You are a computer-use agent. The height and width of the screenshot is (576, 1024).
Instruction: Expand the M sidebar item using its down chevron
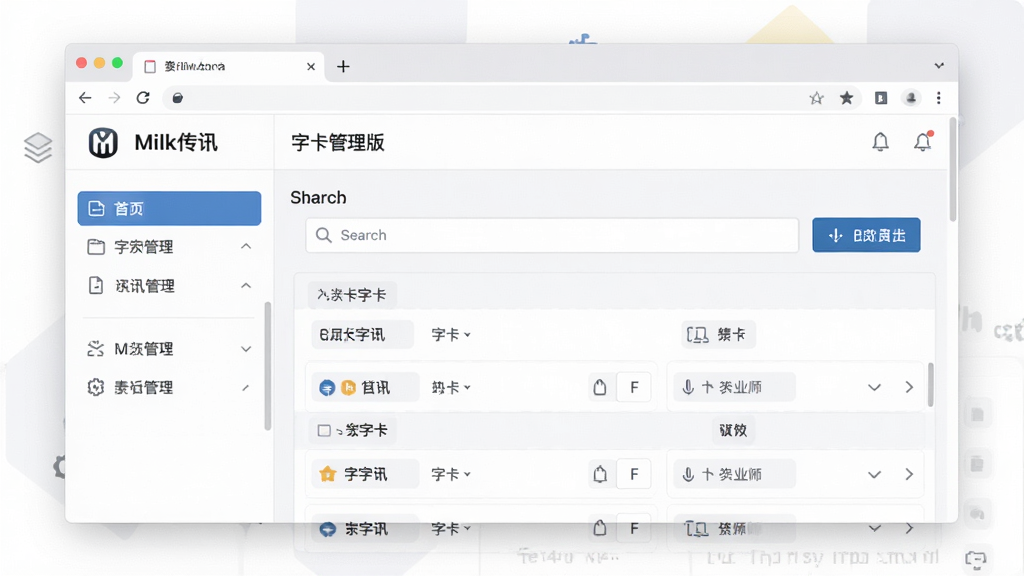(x=246, y=349)
